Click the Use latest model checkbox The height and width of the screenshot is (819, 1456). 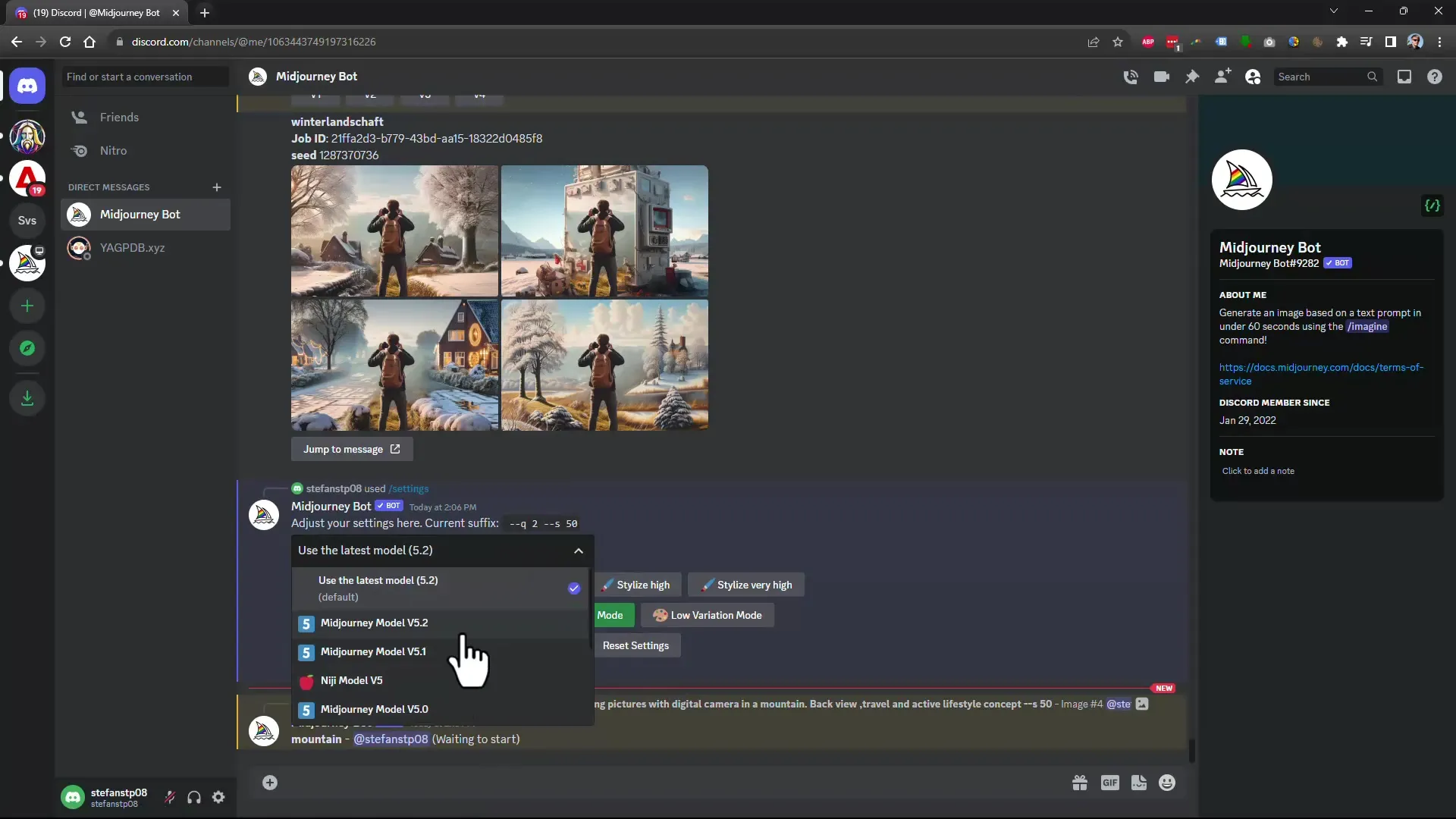tap(574, 587)
